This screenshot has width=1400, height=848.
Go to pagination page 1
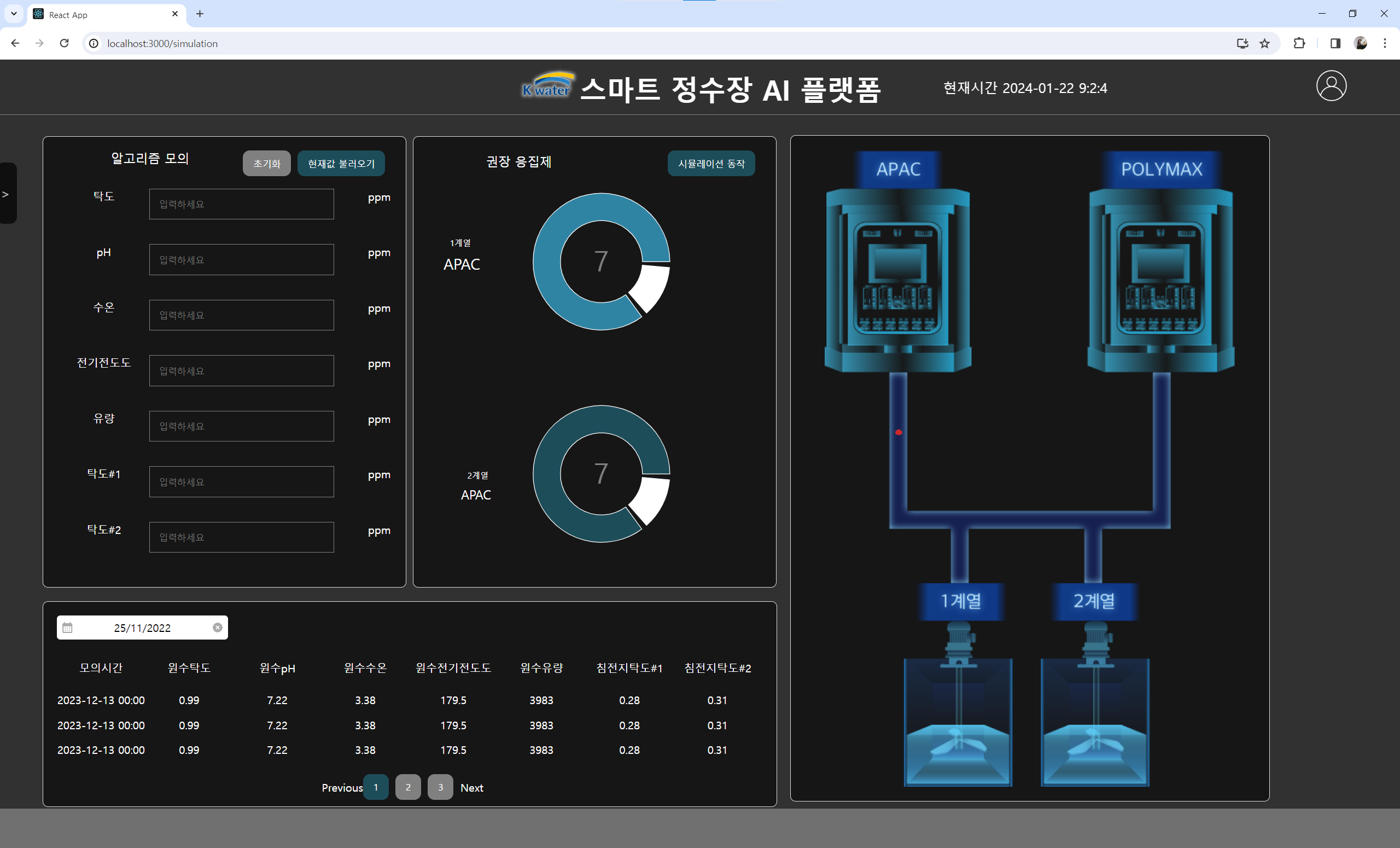click(376, 787)
